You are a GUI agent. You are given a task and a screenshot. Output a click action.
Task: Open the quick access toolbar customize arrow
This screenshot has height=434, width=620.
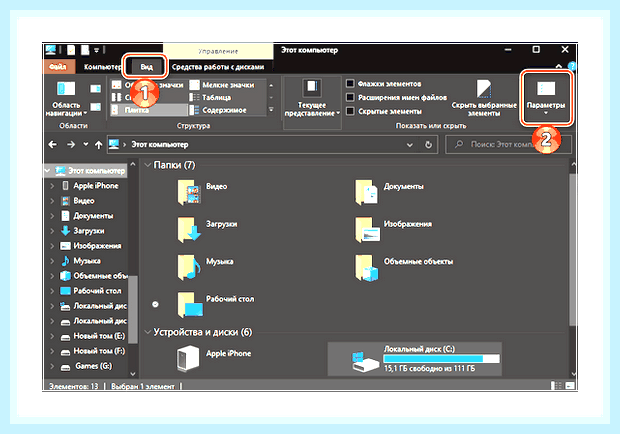point(96,50)
